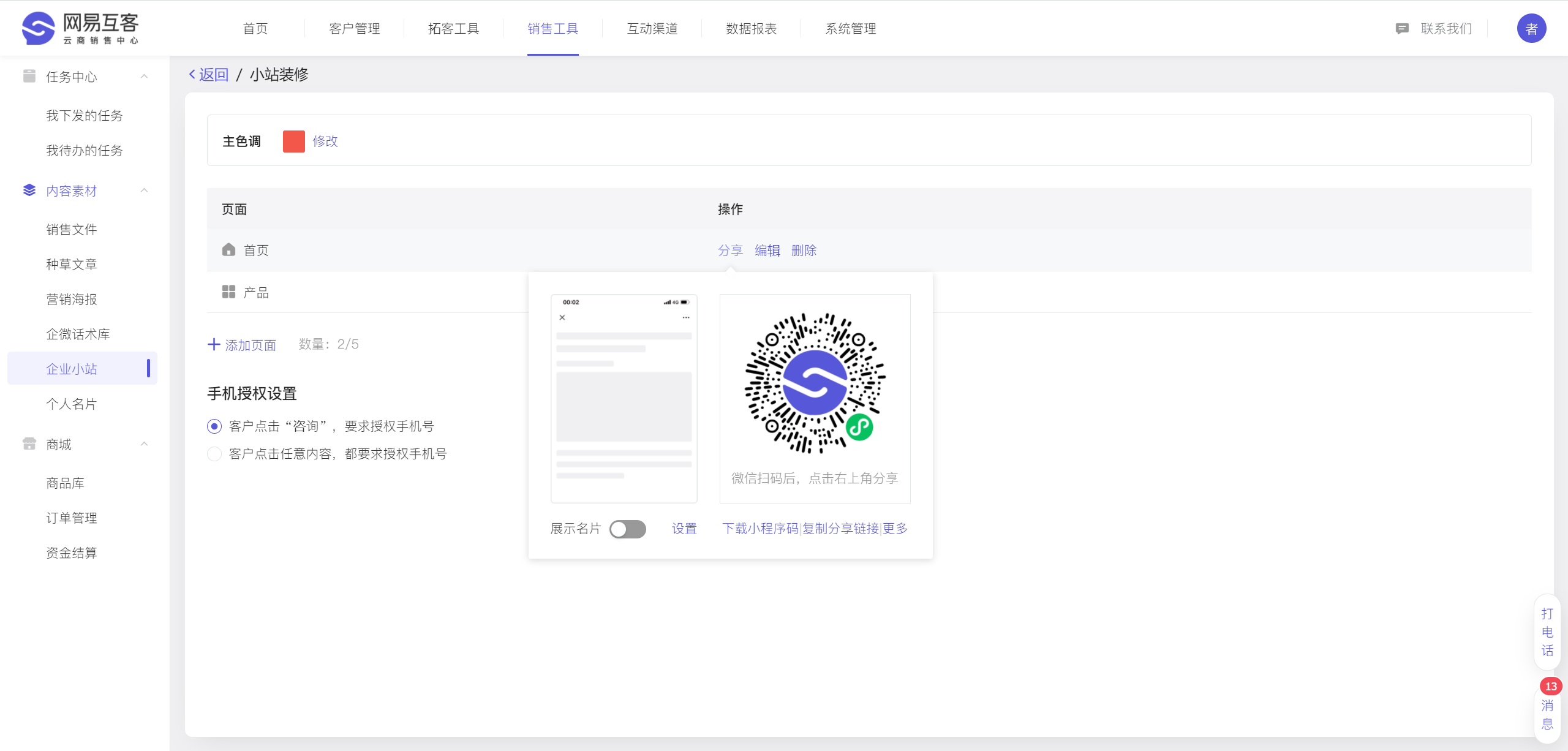
Task: Click the 联系我们 chat bubble icon
Action: coord(1402,29)
